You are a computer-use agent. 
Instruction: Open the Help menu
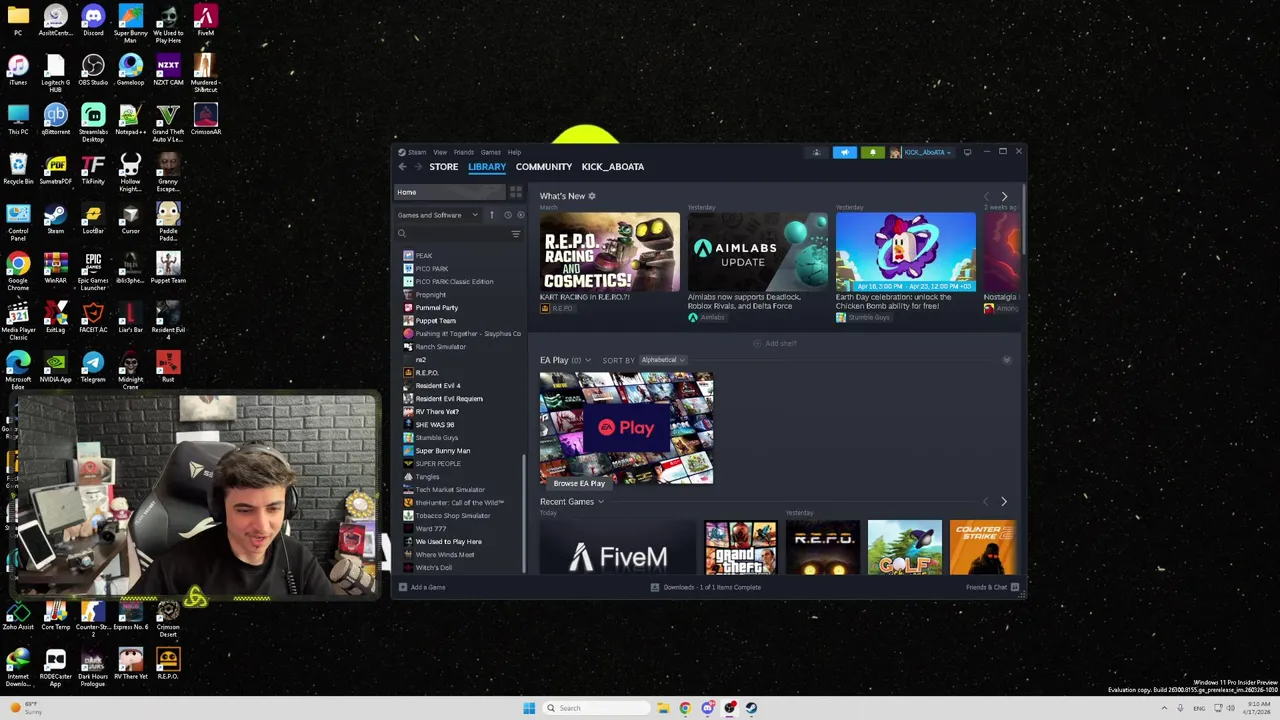[514, 152]
